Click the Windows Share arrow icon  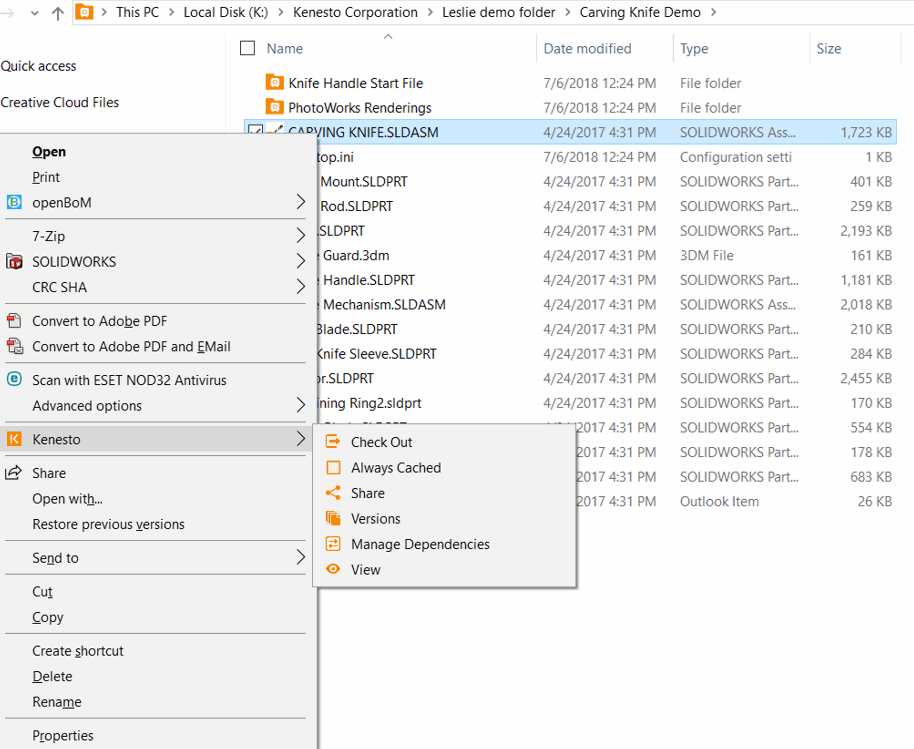[x=13, y=473]
